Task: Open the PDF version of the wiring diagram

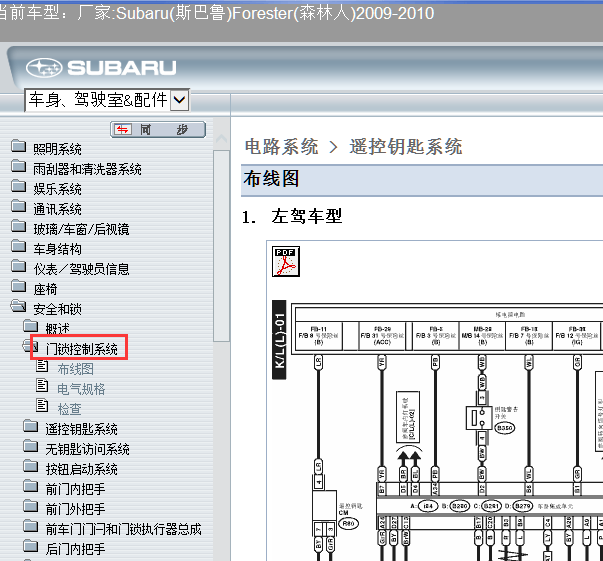Action: tap(286, 261)
